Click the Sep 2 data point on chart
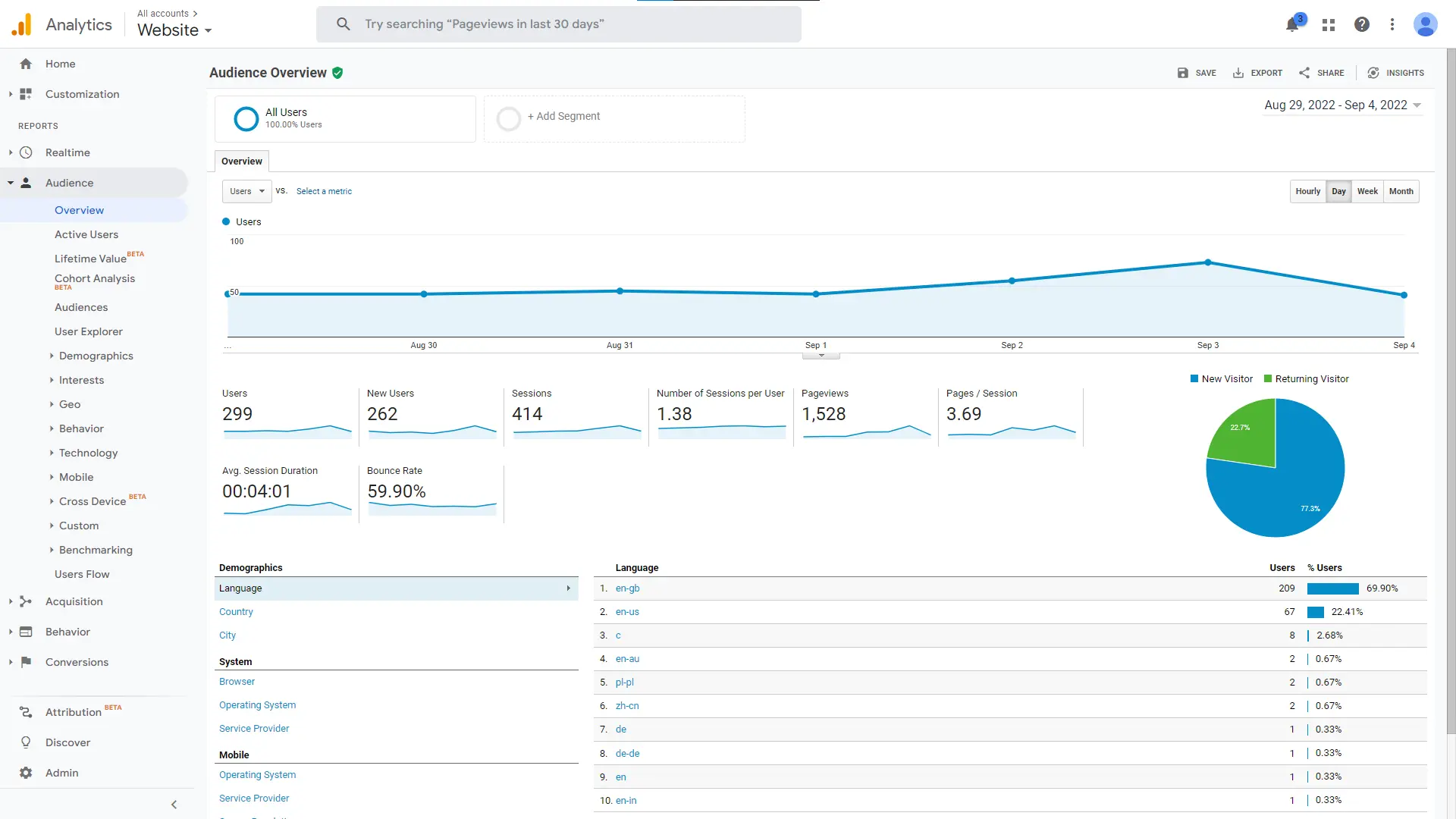Viewport: 1456px width, 819px height. tap(1012, 281)
